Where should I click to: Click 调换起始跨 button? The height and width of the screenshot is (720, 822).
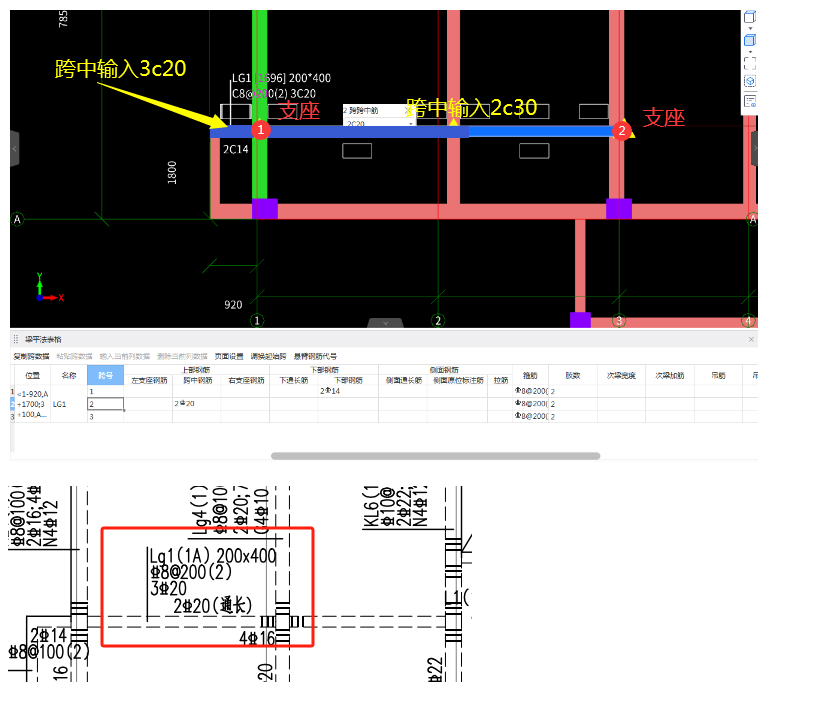(x=268, y=357)
